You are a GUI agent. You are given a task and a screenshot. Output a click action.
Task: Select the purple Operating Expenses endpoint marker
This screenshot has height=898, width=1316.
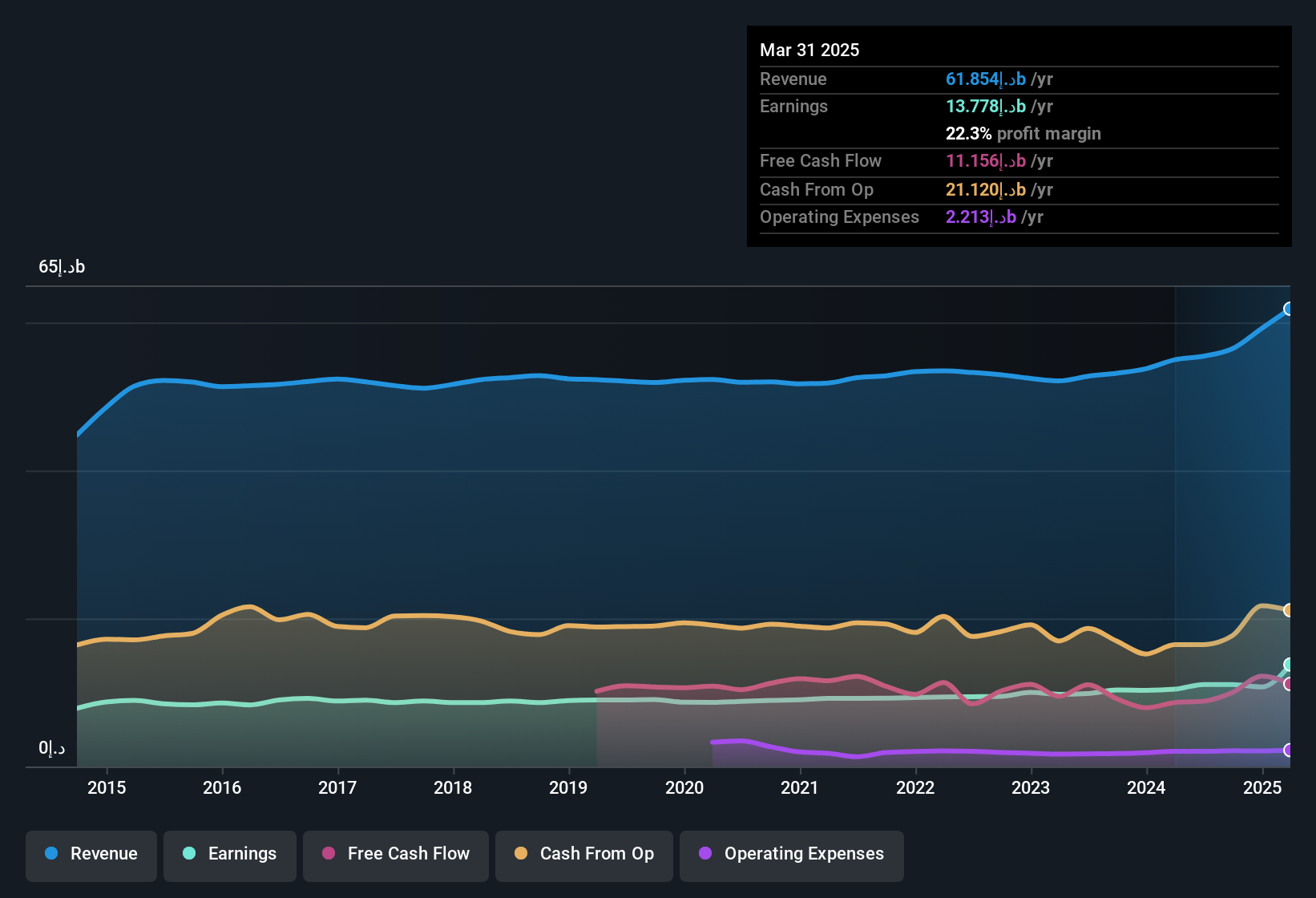coord(1289,750)
